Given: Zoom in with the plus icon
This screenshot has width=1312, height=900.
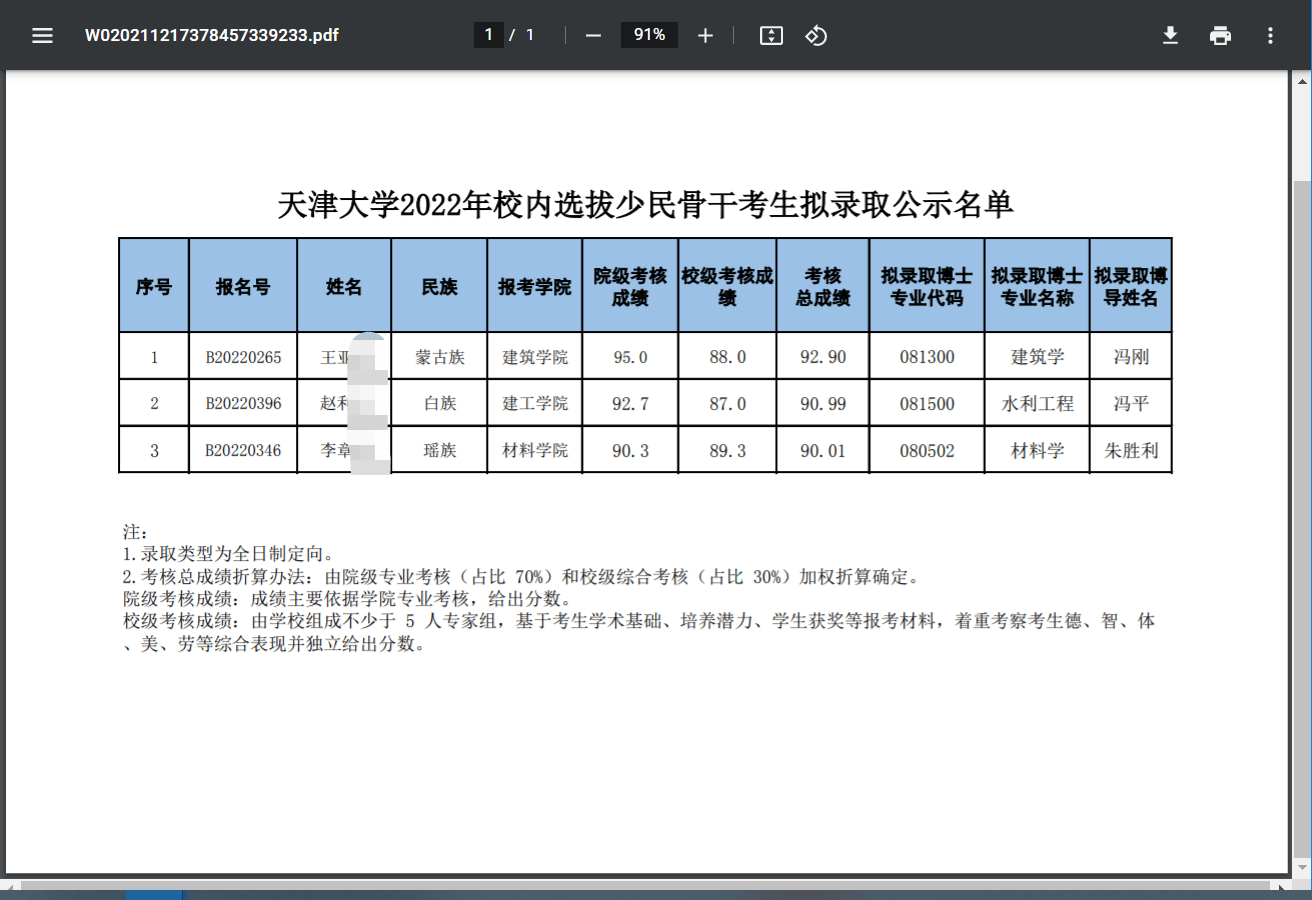Looking at the screenshot, I should (705, 36).
